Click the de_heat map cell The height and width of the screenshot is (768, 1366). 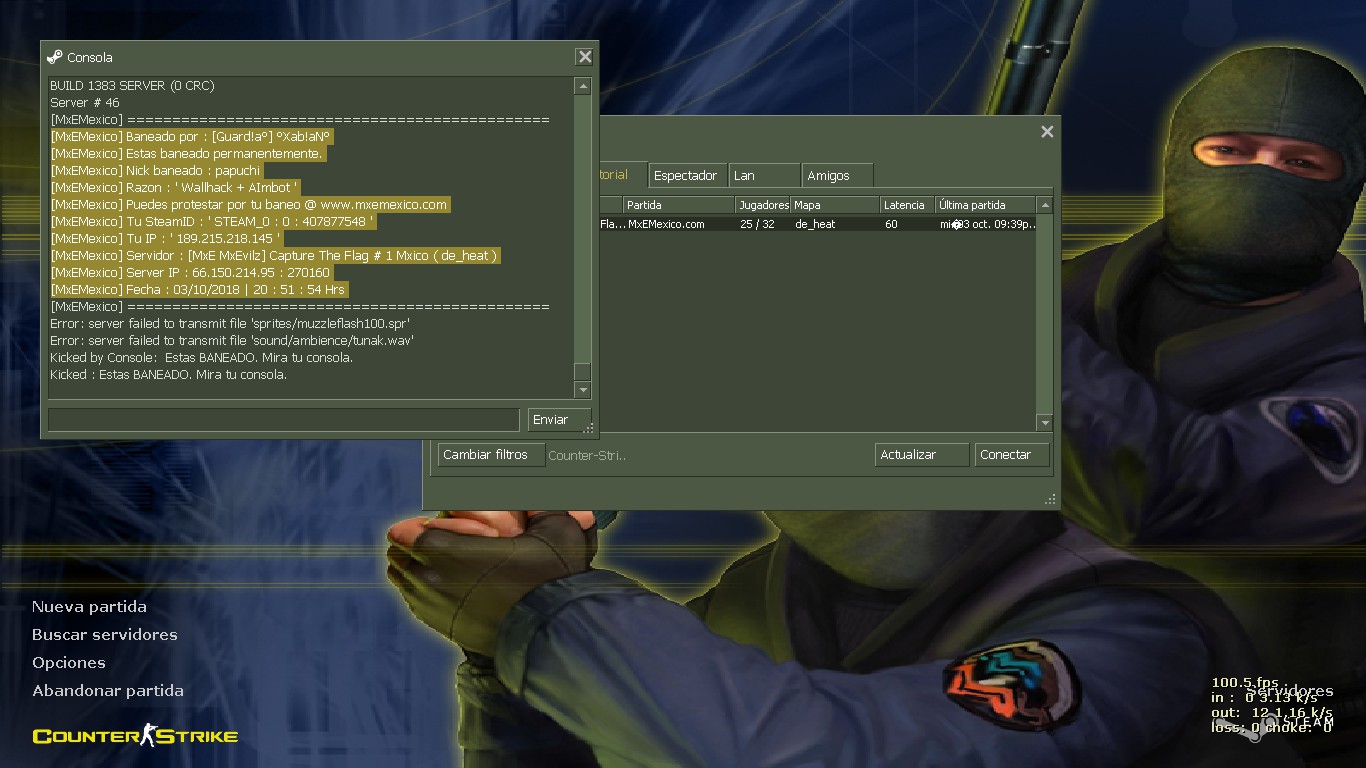[815, 224]
